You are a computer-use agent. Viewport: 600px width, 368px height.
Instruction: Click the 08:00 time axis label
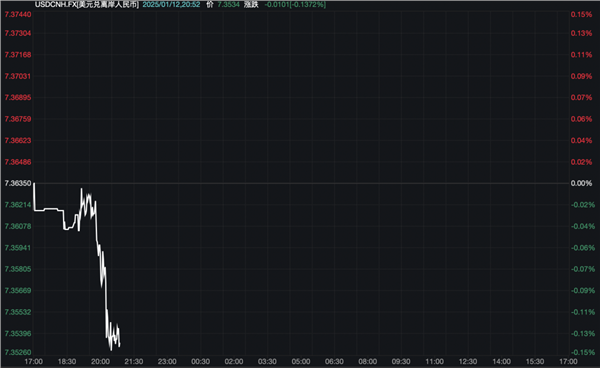coord(367,361)
